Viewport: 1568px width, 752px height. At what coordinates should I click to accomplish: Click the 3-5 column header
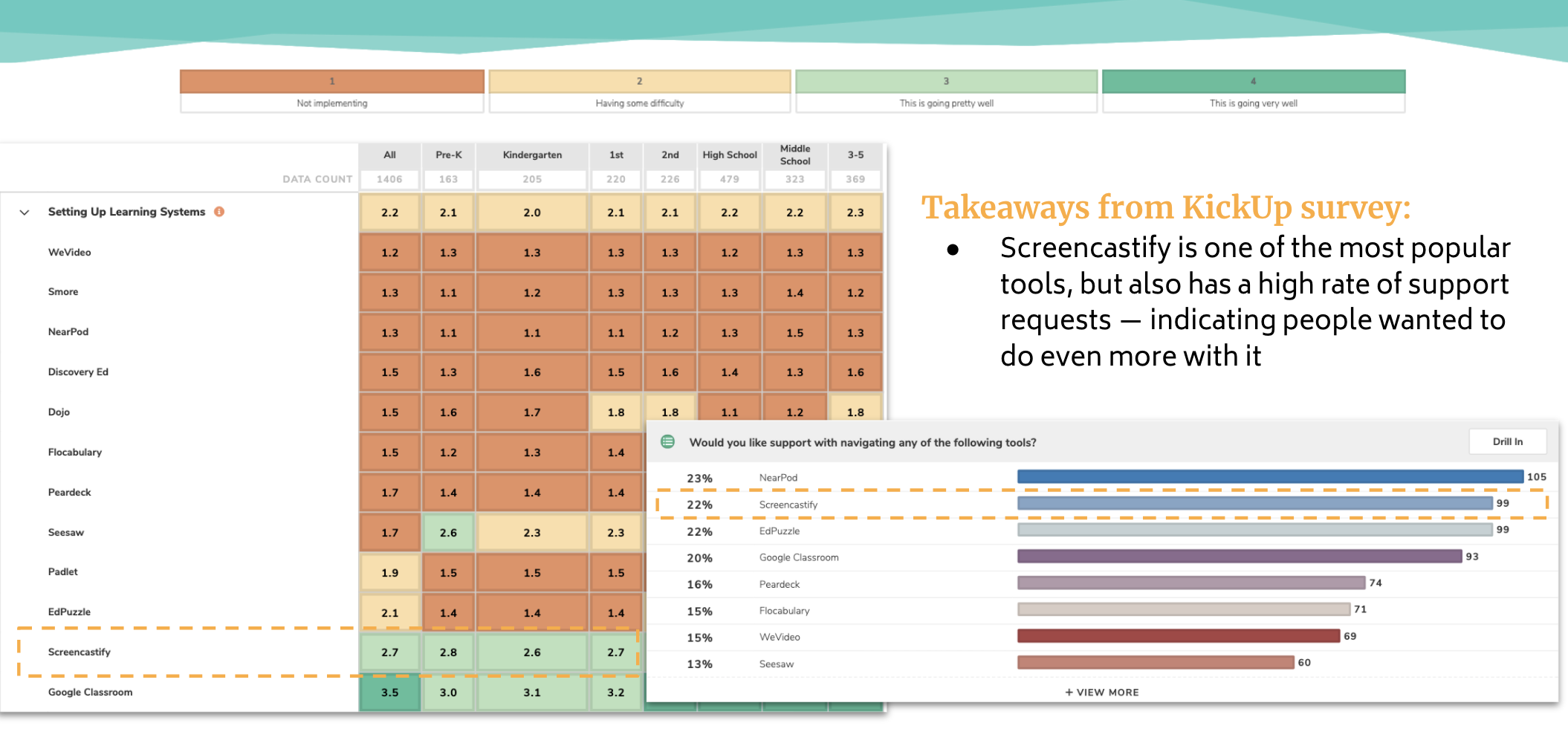pos(855,155)
